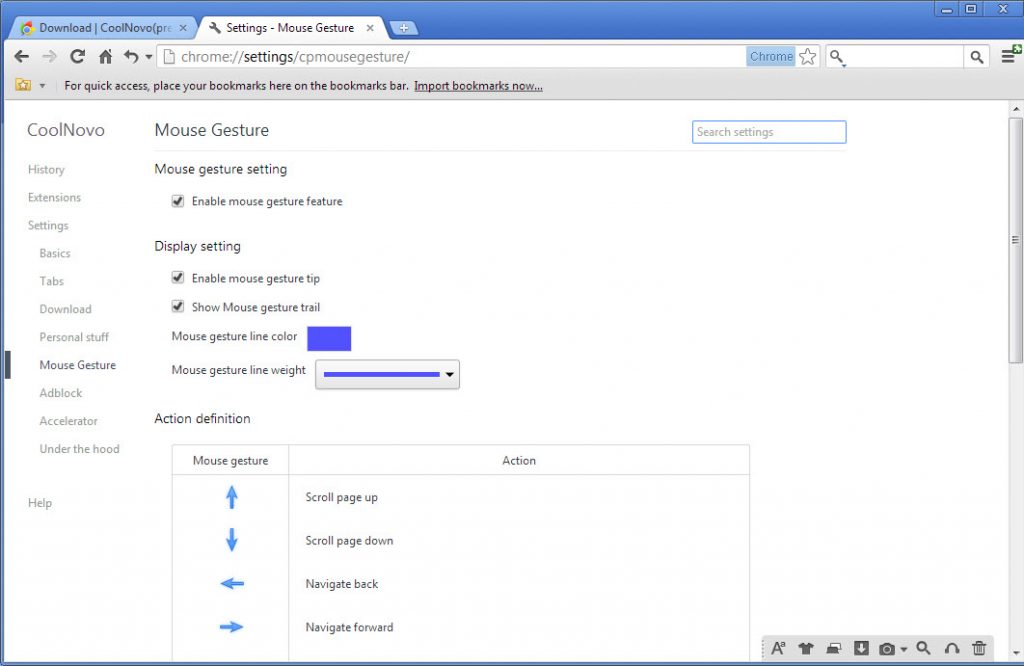The height and width of the screenshot is (666, 1024).
Task: Expand the bookmarks bar dropdown arrow
Action: [42, 86]
